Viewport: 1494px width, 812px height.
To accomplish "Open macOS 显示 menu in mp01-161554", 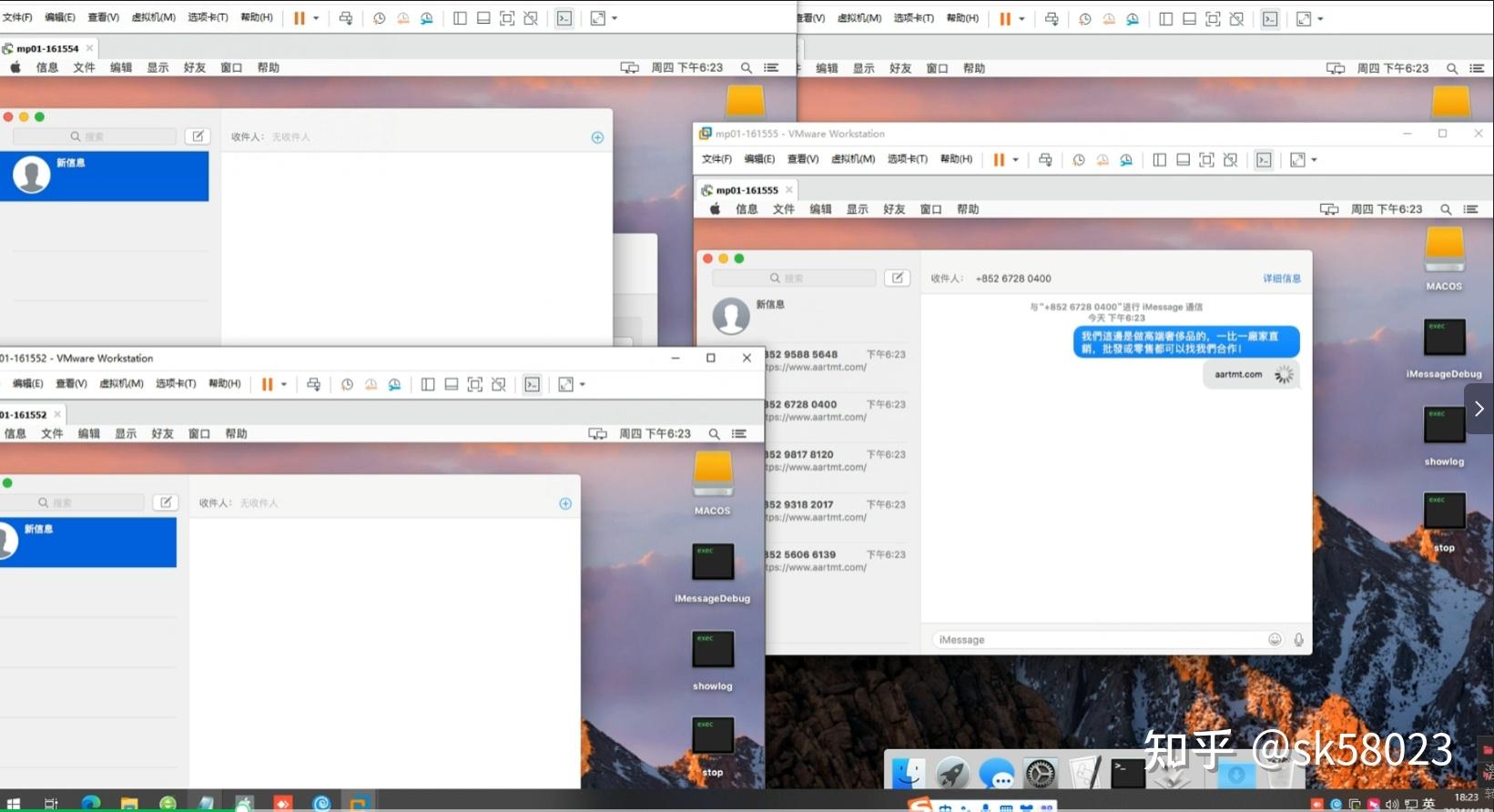I will pyautogui.click(x=158, y=67).
